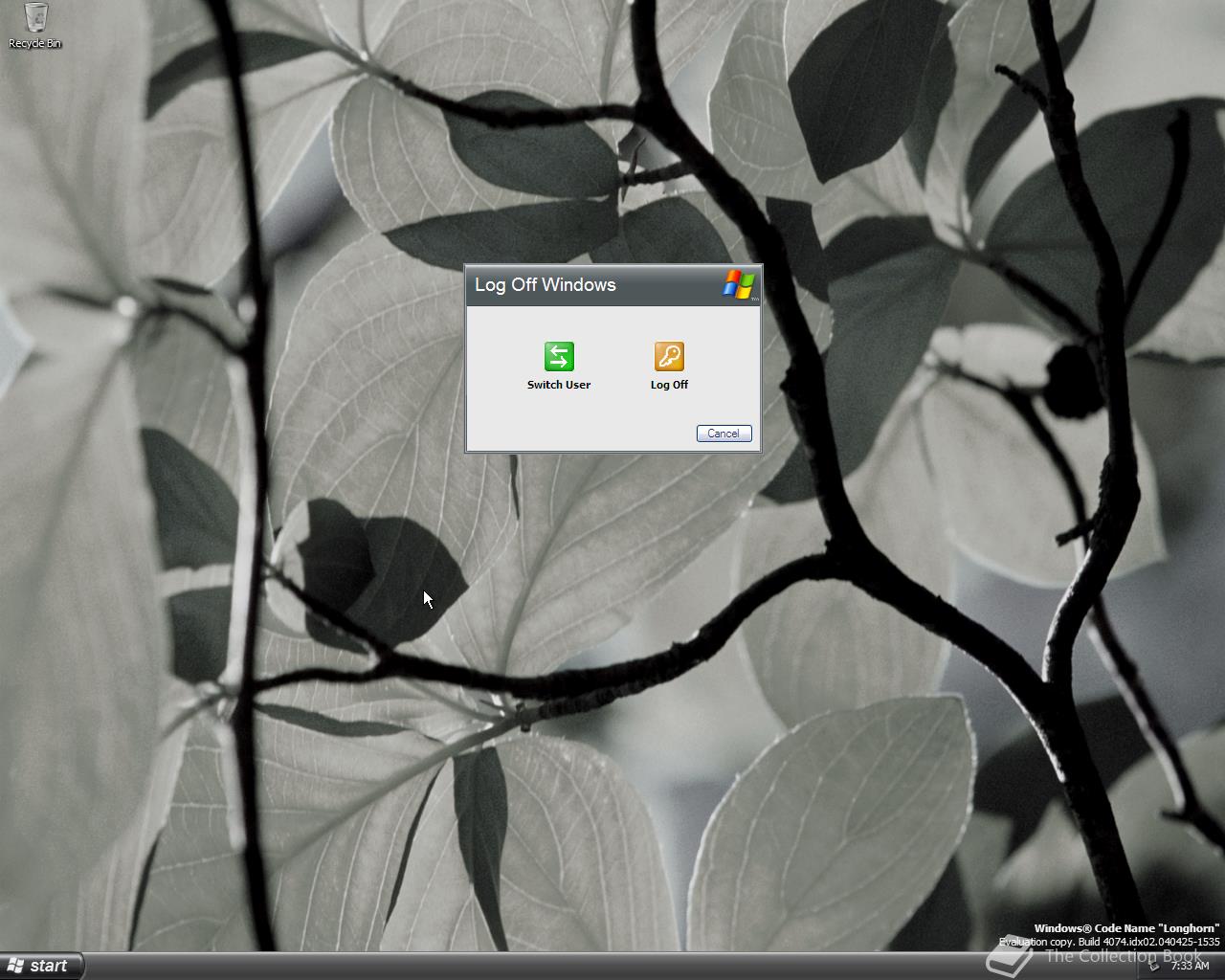
Task: Open the start menu on the taskbar
Action: [42, 966]
